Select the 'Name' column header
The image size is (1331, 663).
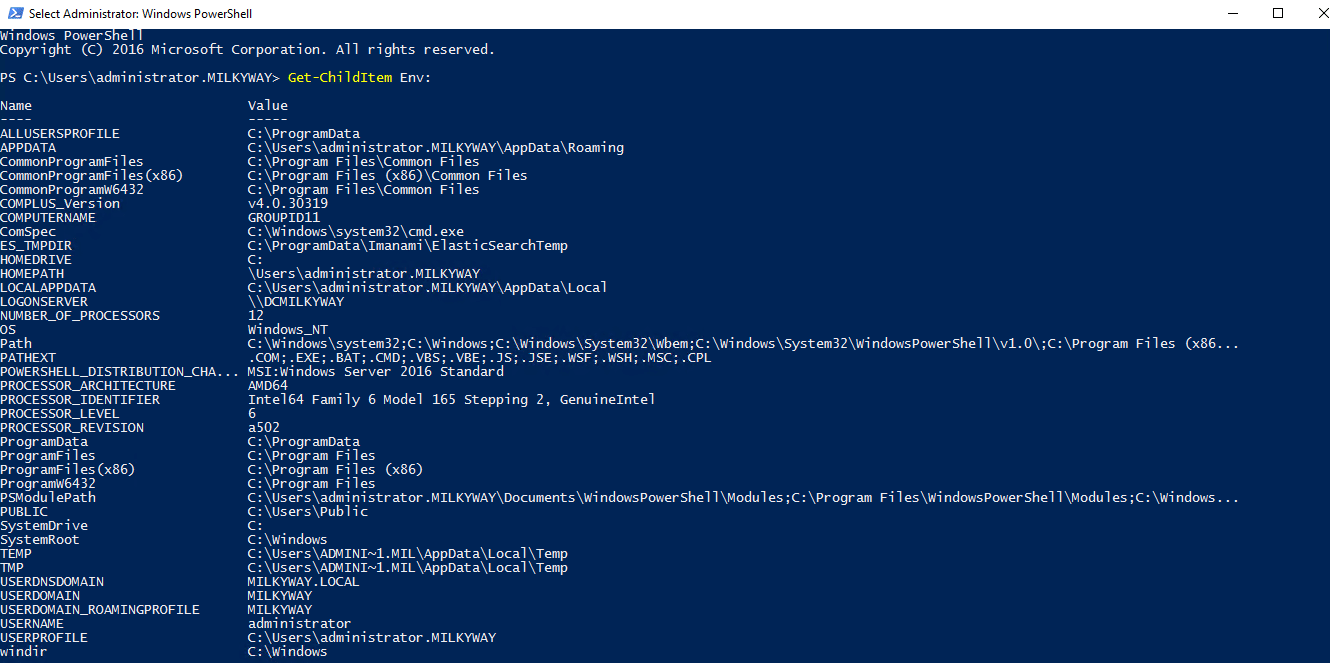pyautogui.click(x=16, y=105)
